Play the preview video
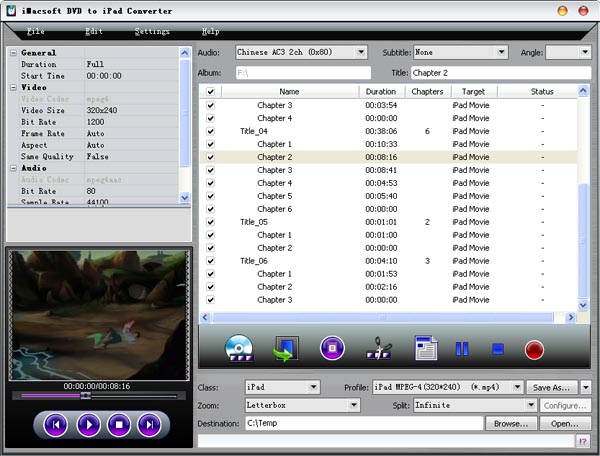 coord(88,424)
